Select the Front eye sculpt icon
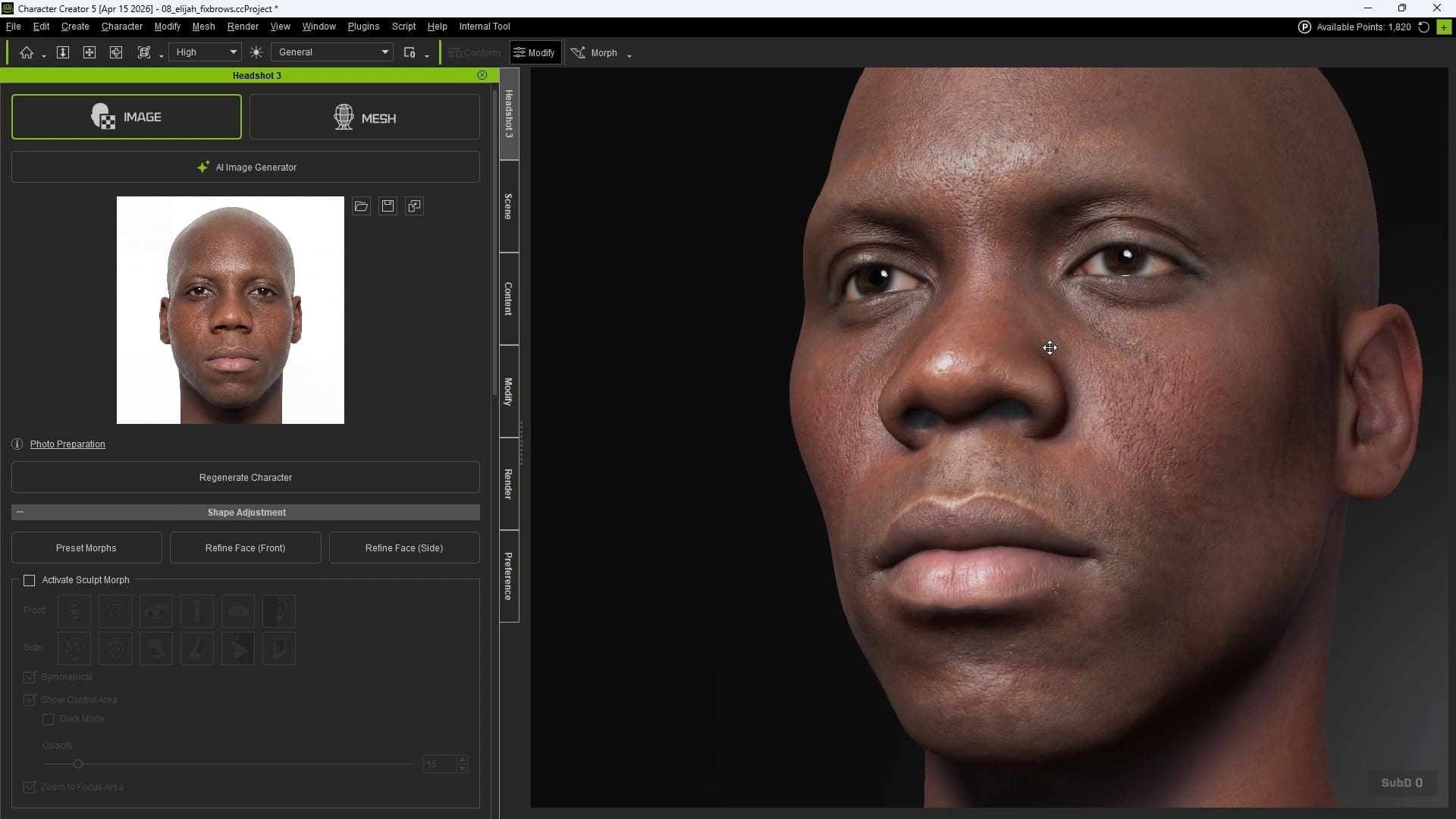Viewport: 1456px width, 819px height. (156, 611)
